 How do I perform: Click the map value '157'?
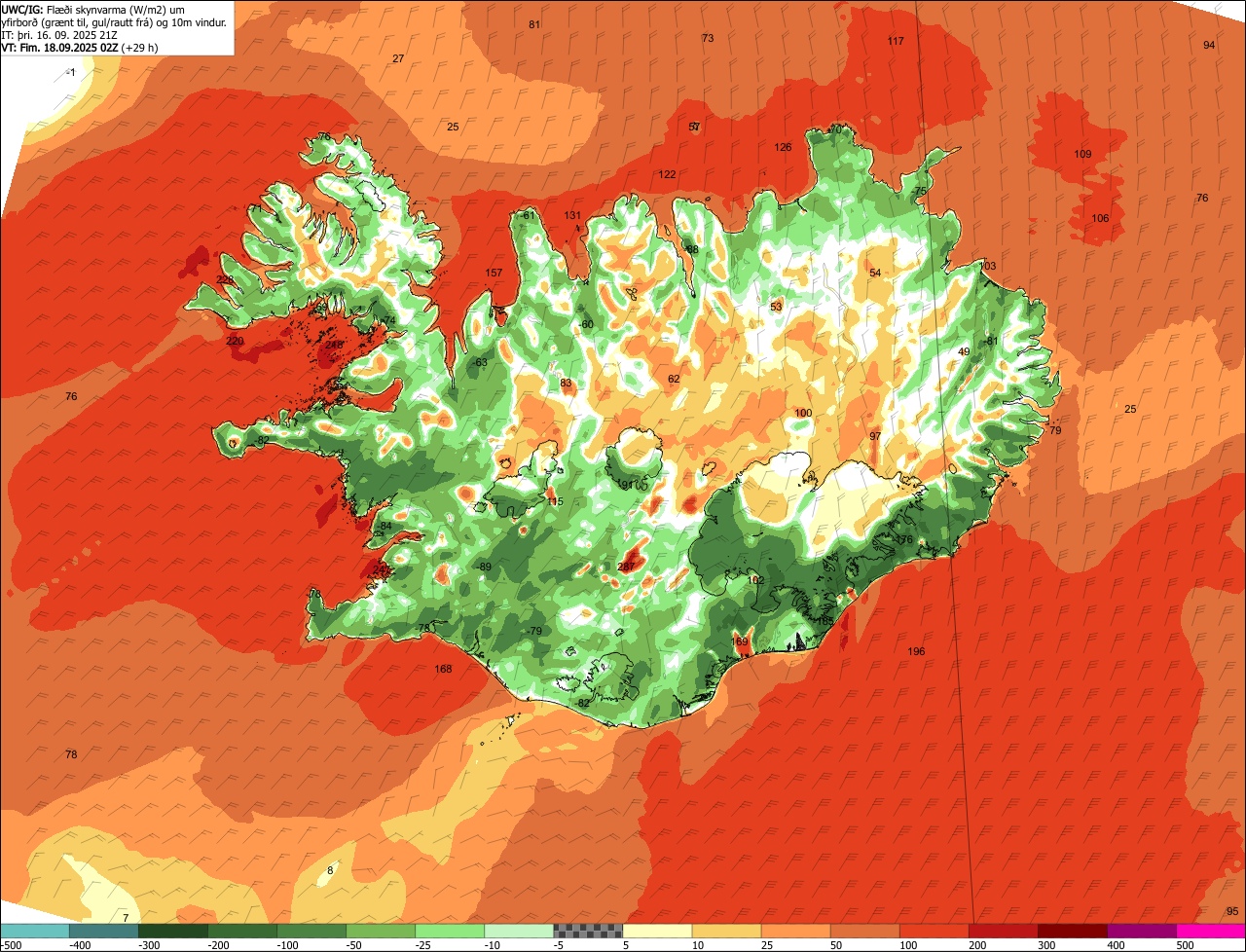(494, 273)
